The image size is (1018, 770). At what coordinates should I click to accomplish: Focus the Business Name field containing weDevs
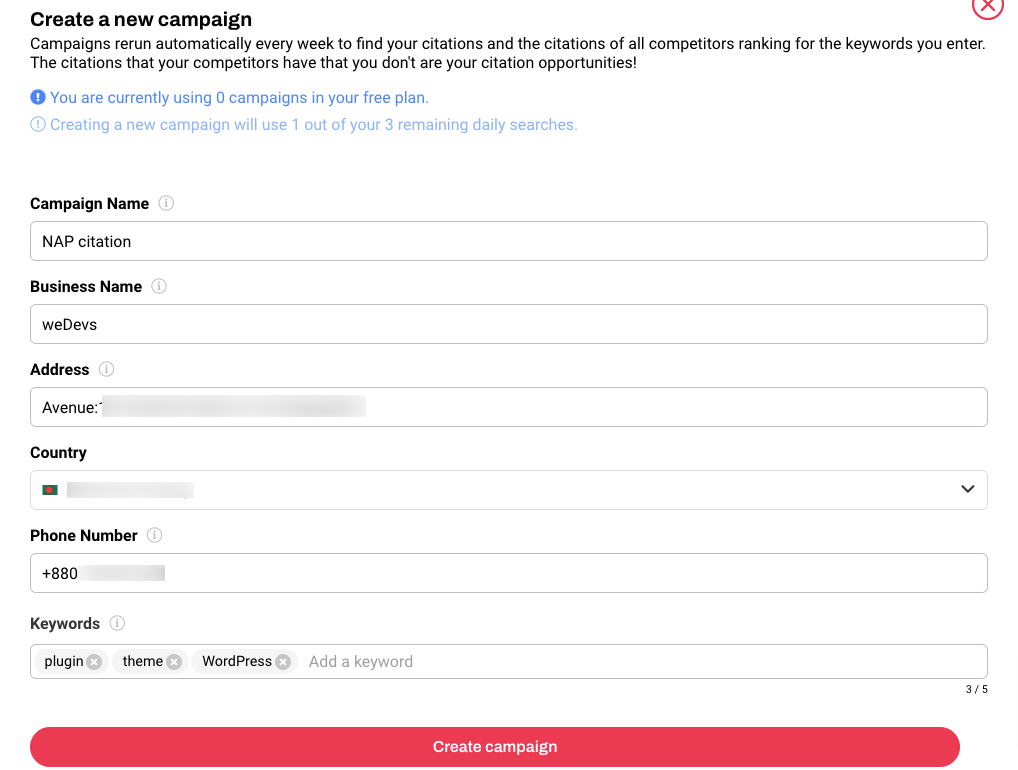coord(508,324)
